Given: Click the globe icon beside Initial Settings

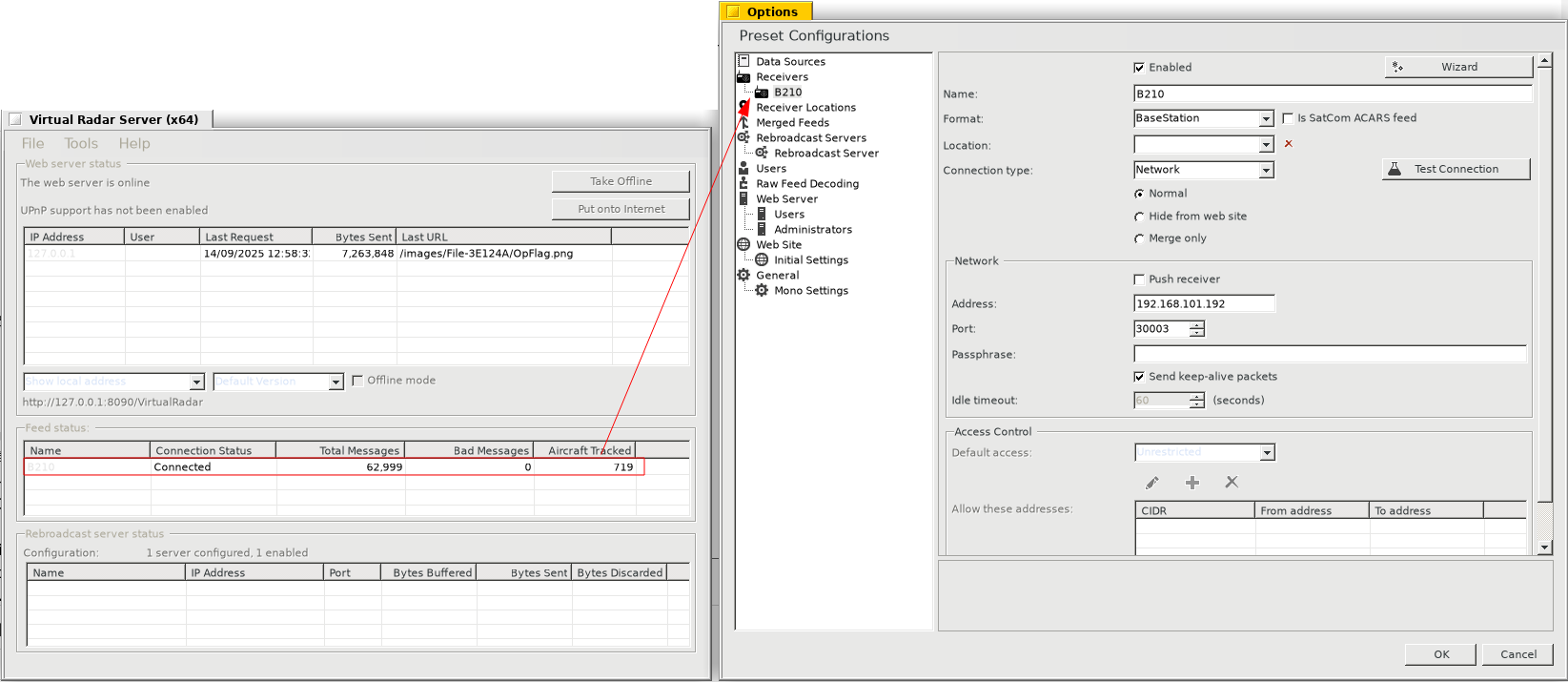Looking at the screenshot, I should pyautogui.click(x=762, y=259).
